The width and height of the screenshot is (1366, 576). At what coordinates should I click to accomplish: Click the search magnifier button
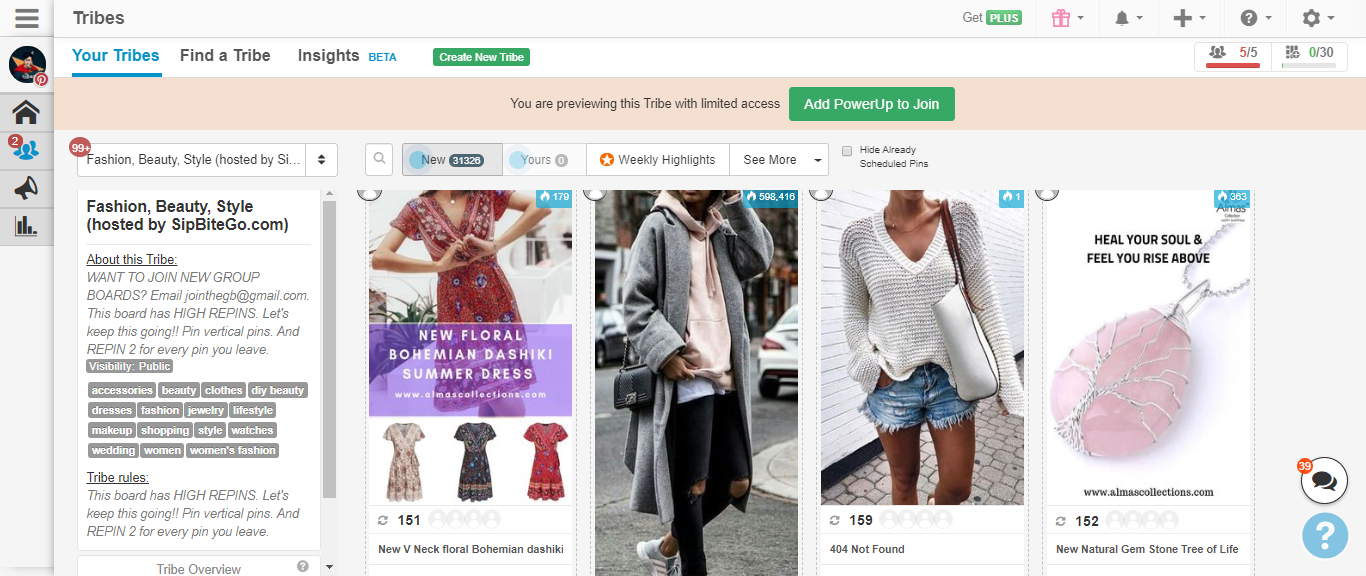(x=379, y=159)
